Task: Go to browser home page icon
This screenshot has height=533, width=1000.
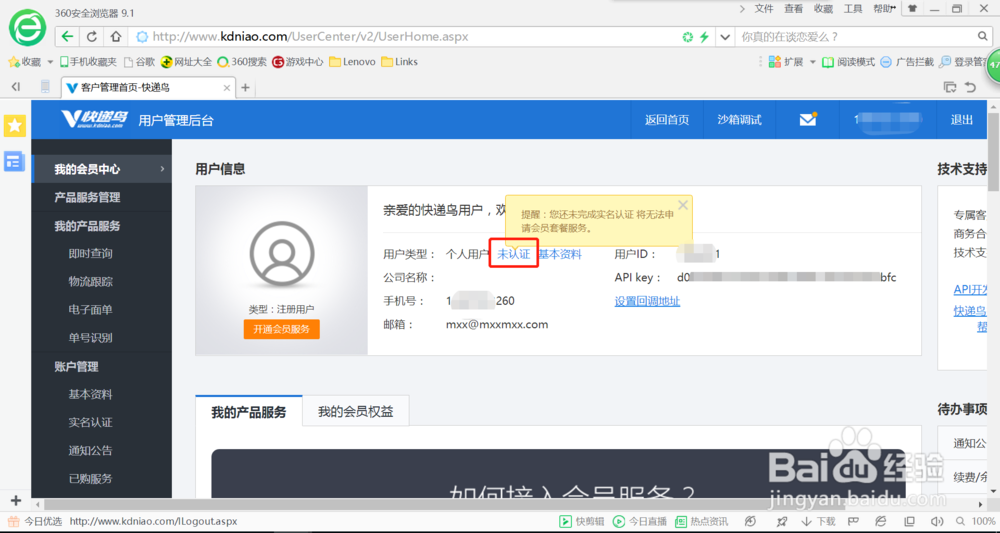Action: tap(115, 37)
